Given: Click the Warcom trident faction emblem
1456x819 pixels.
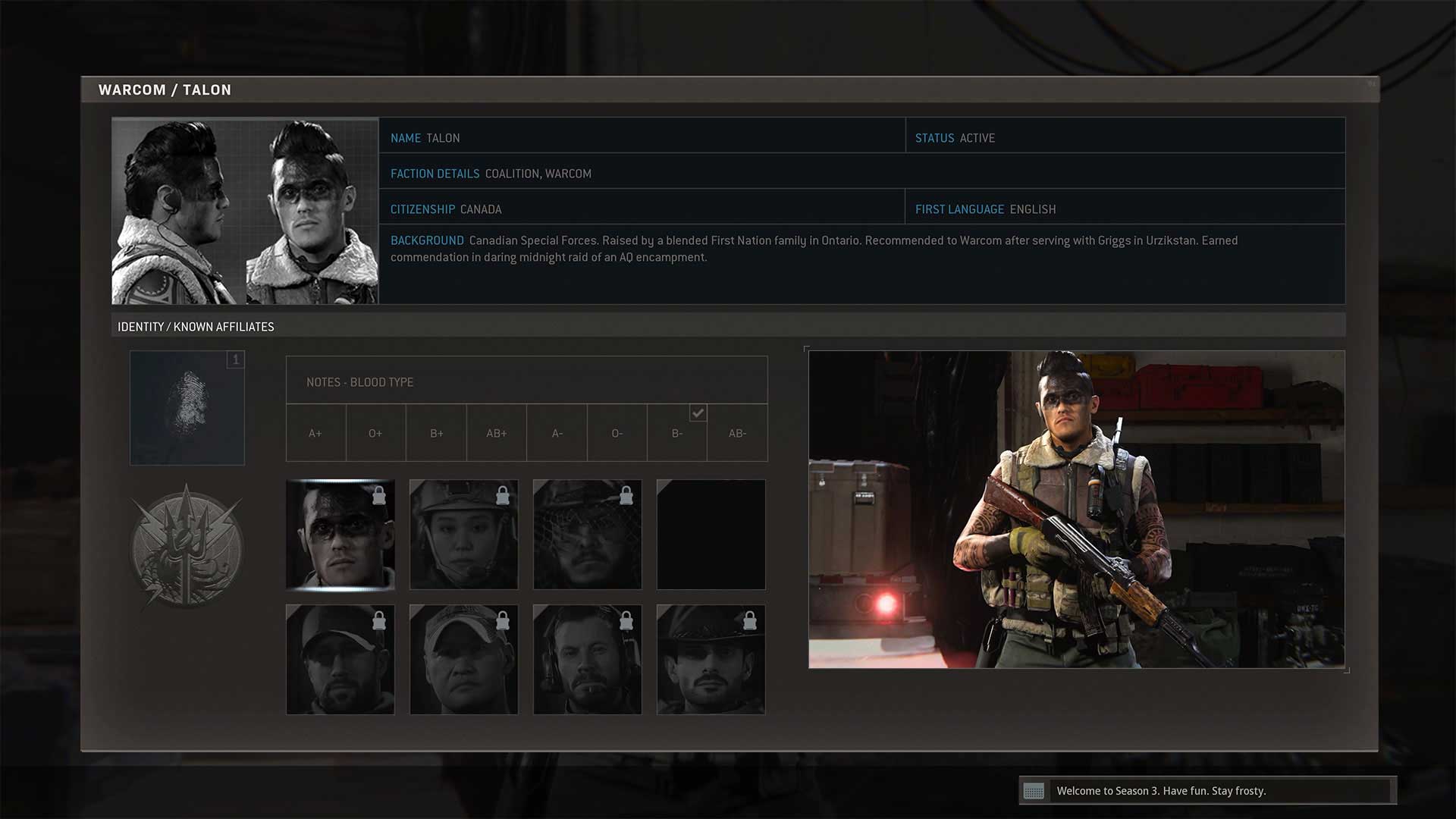Looking at the screenshot, I should tap(187, 547).
